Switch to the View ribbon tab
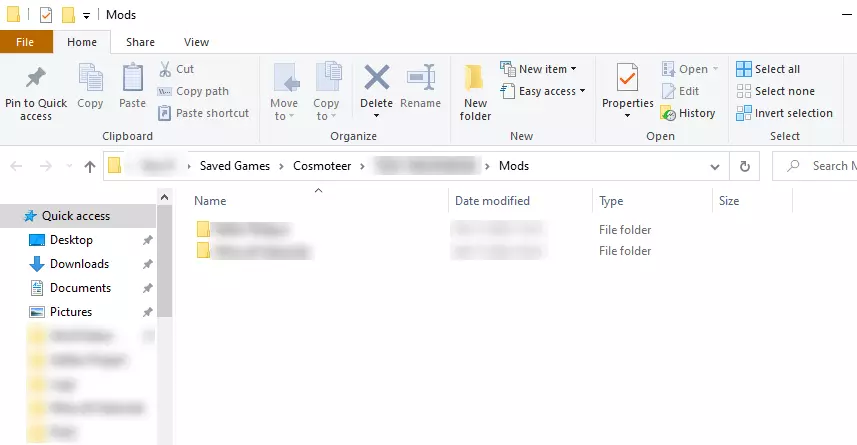 (196, 42)
